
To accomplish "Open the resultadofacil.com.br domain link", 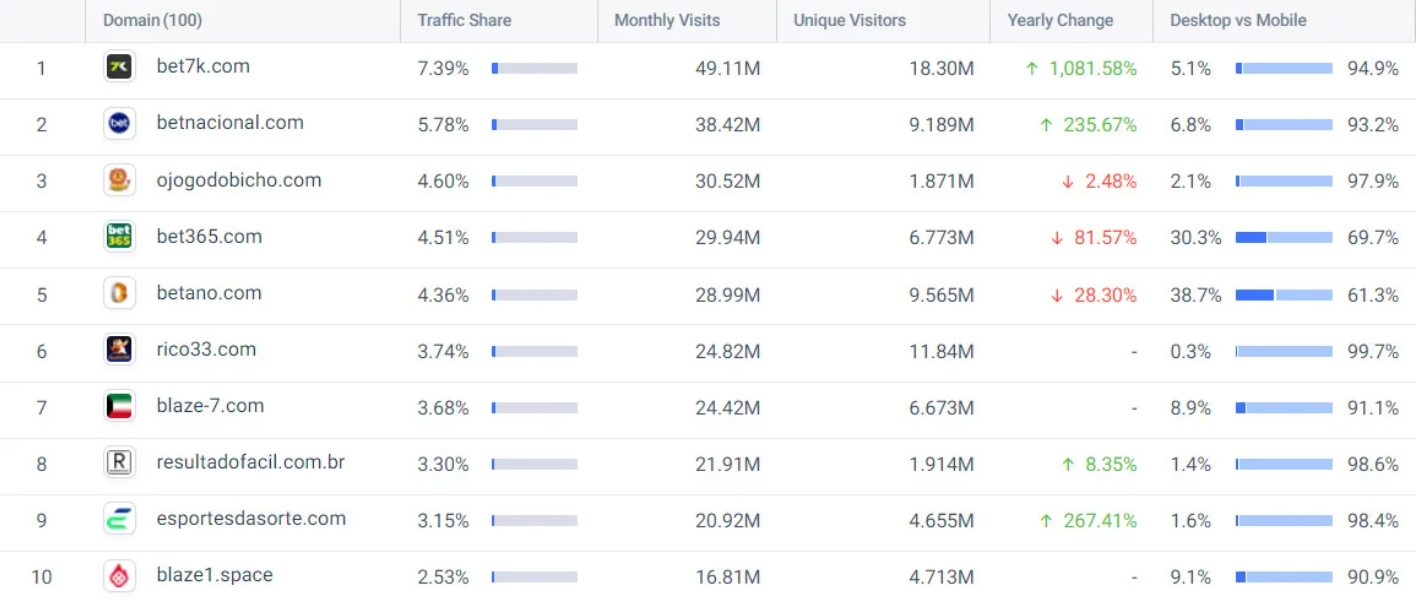I will pyautogui.click(x=251, y=463).
